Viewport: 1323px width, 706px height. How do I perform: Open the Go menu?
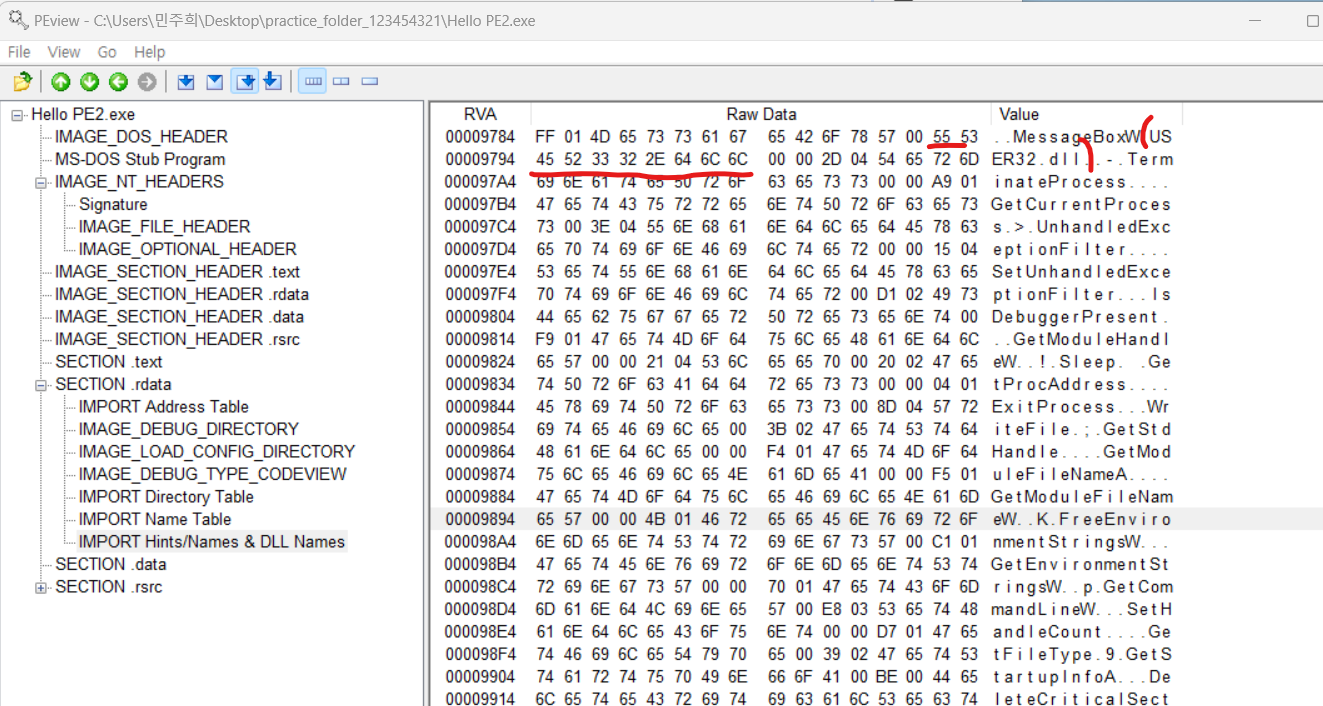point(107,52)
